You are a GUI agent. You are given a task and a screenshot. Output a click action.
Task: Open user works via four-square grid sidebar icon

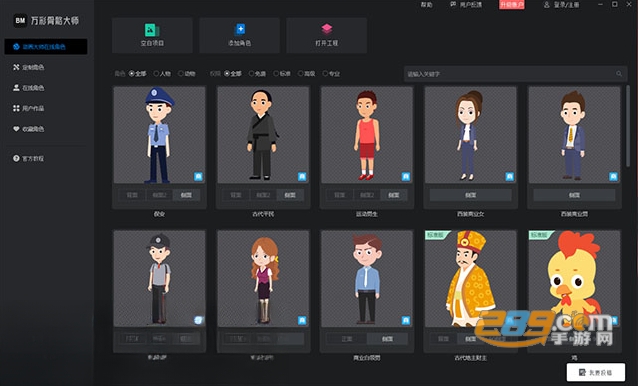[16, 108]
